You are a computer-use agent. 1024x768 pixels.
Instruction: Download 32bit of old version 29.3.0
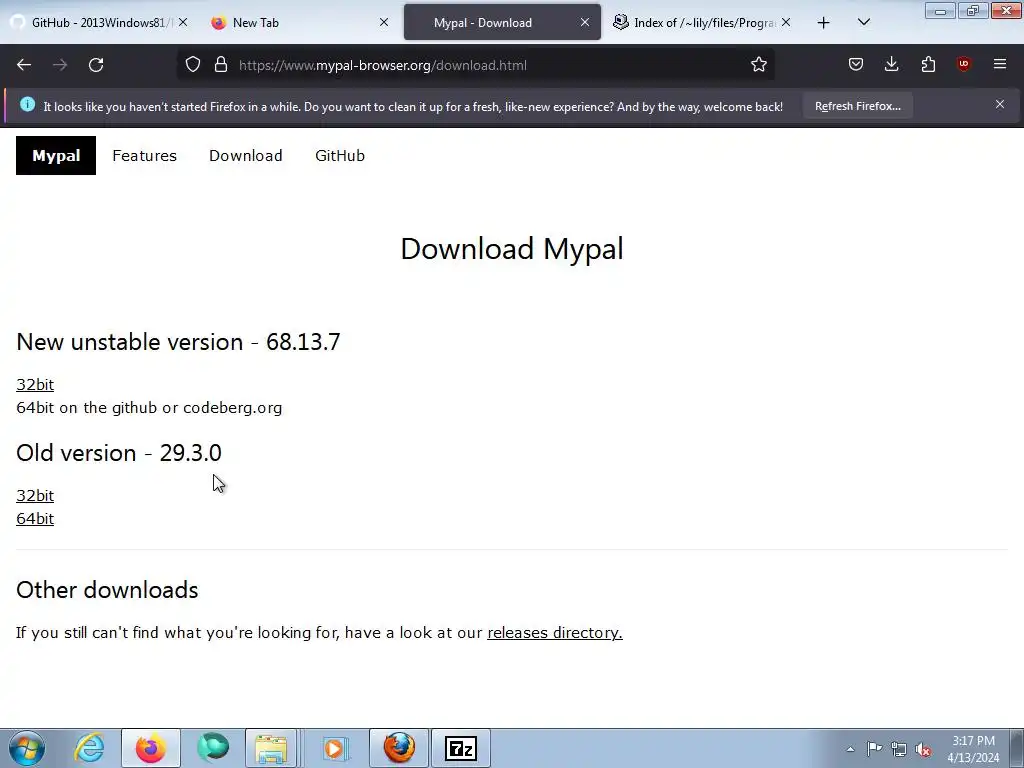35,496
